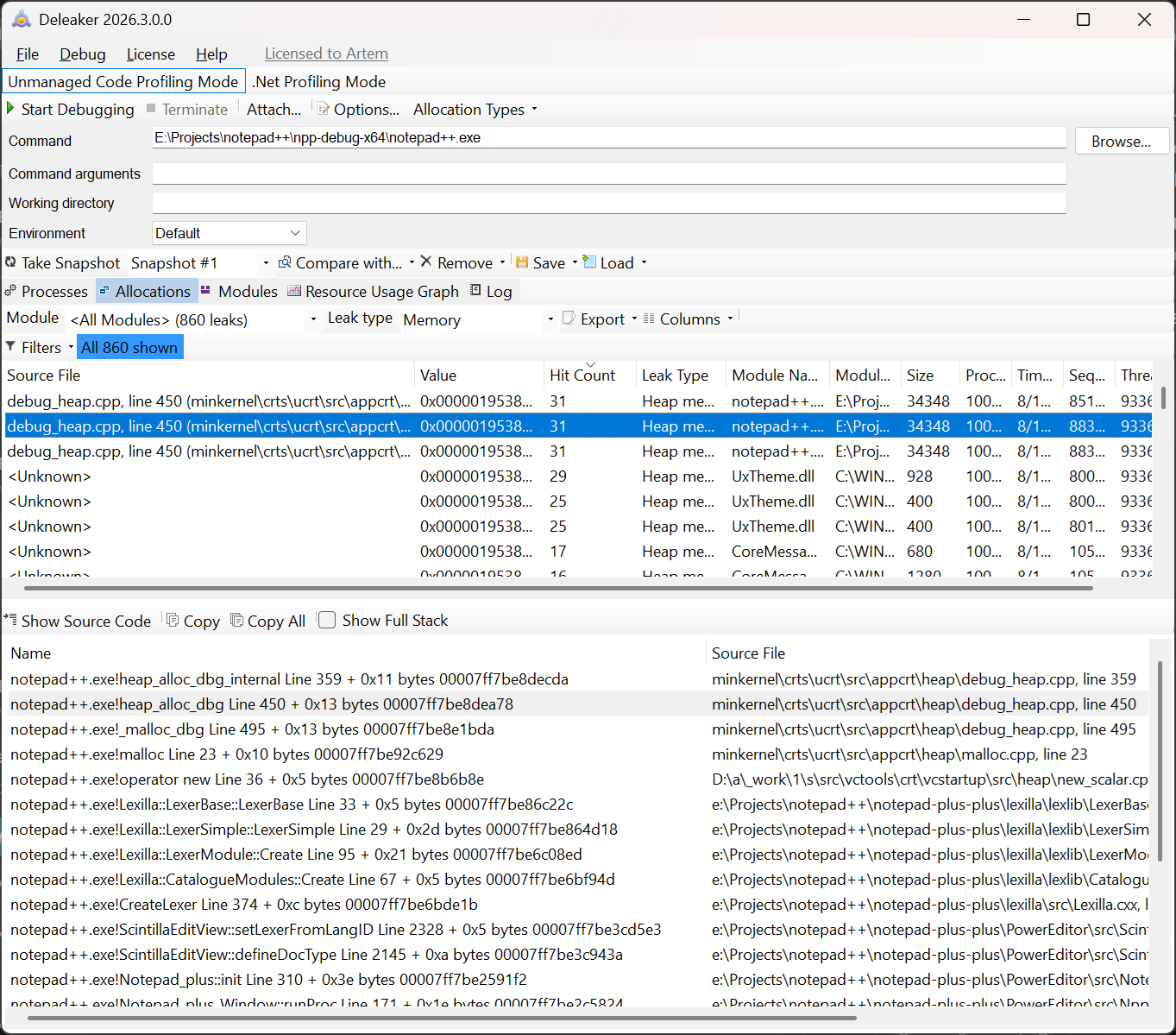Viewport: 1176px width, 1035px height.
Task: Switch to the Log tab
Action: (x=491, y=291)
